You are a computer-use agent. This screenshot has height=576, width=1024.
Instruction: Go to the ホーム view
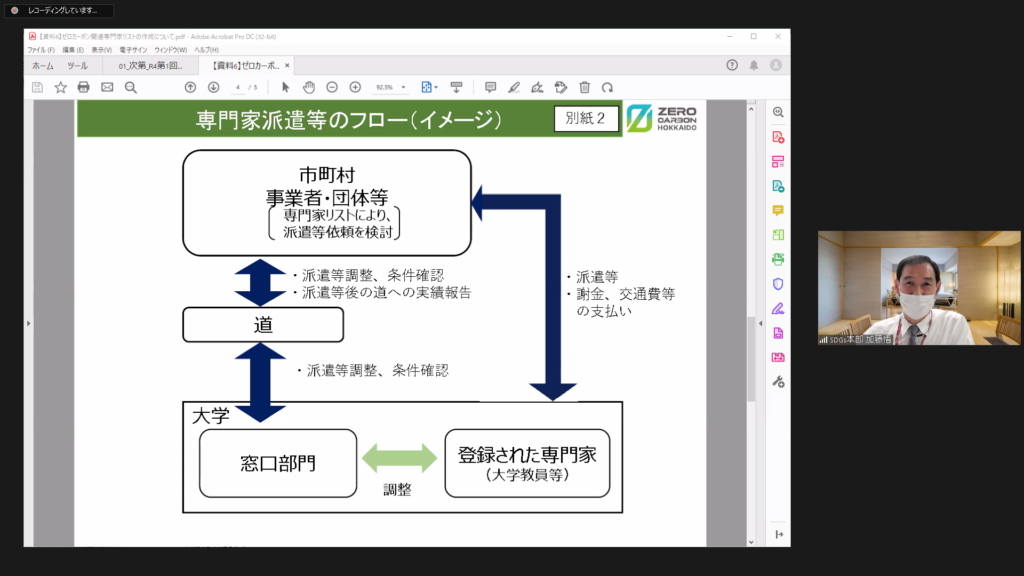pyautogui.click(x=43, y=65)
